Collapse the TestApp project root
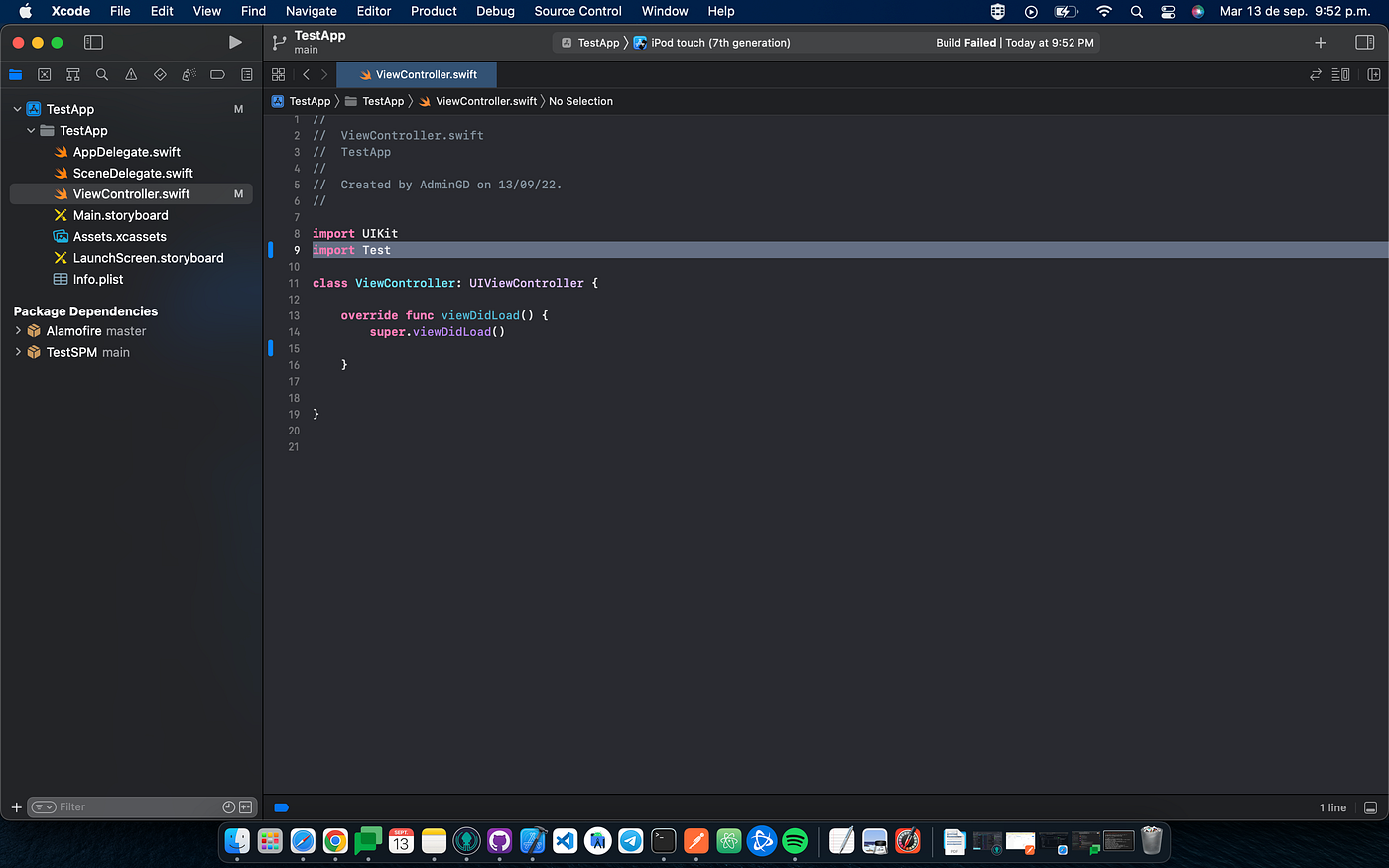The height and width of the screenshot is (868, 1389). click(x=17, y=109)
